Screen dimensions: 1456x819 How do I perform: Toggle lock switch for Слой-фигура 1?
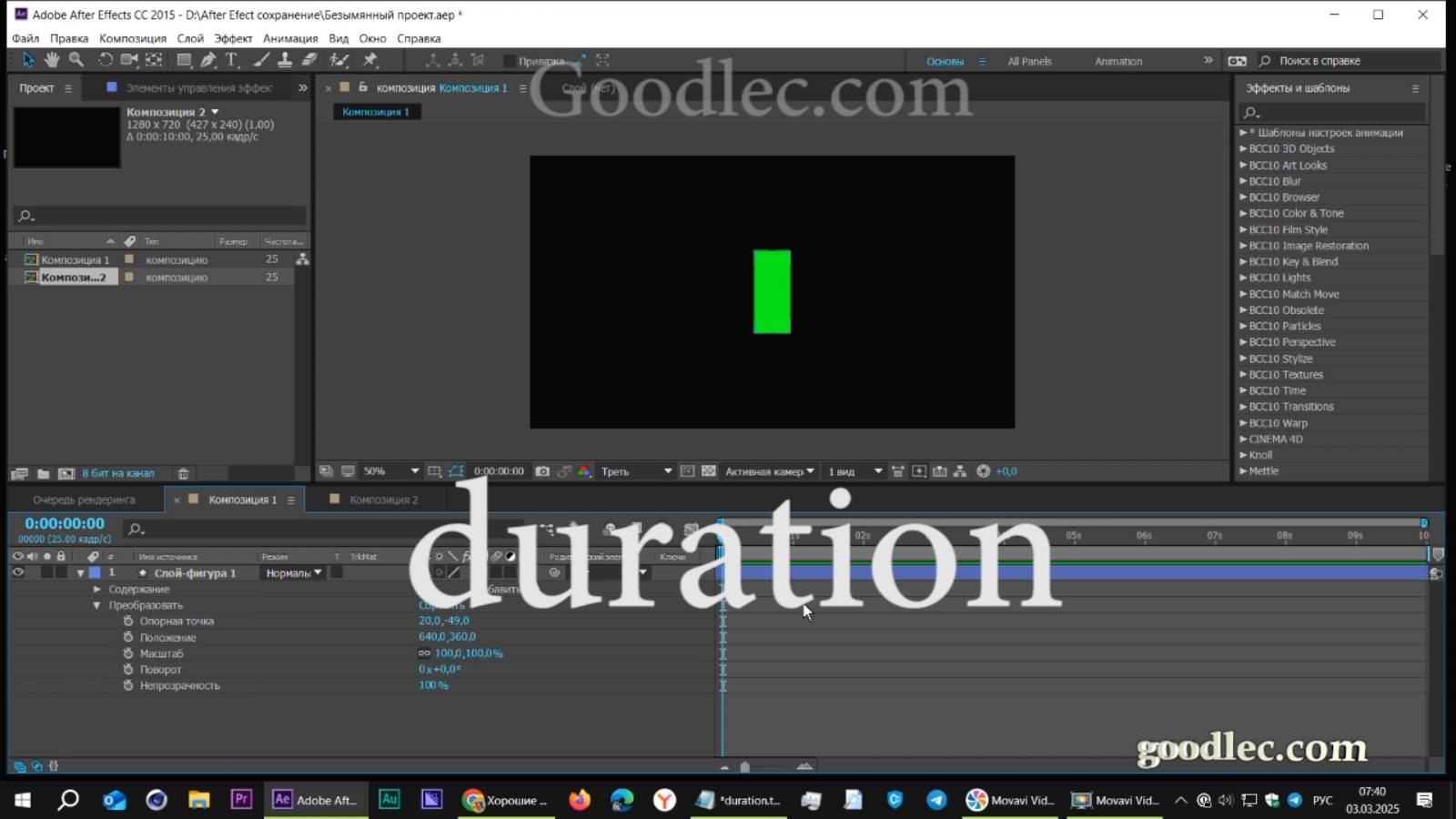point(61,572)
